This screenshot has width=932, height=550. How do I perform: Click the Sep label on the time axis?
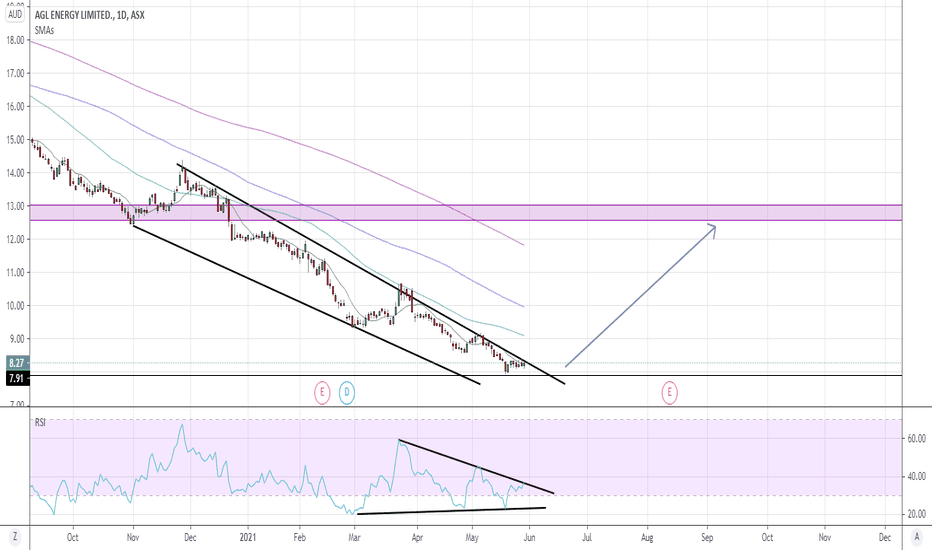point(707,538)
